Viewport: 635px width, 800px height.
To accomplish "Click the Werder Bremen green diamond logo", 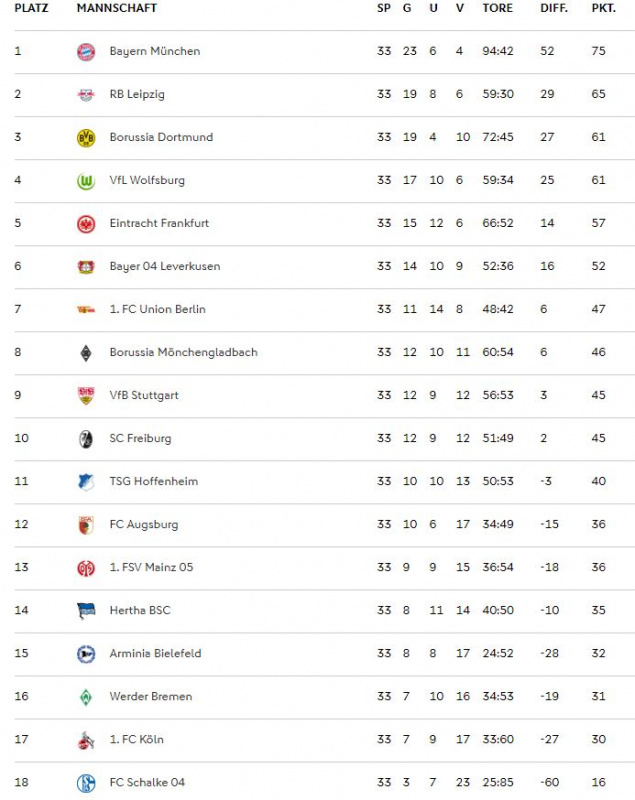I will 86,697.
